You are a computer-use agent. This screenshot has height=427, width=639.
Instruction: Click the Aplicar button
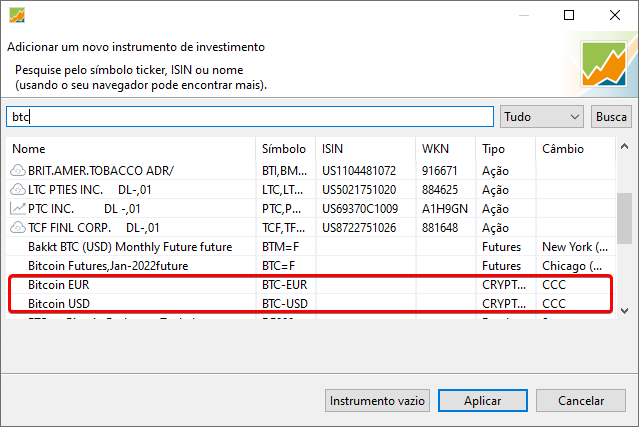click(x=483, y=401)
